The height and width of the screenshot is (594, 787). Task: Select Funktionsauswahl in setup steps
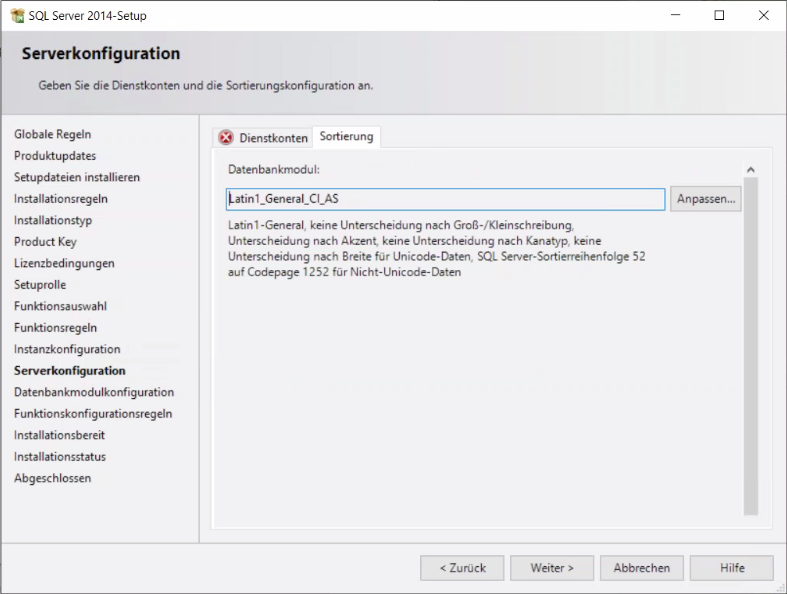pos(60,306)
